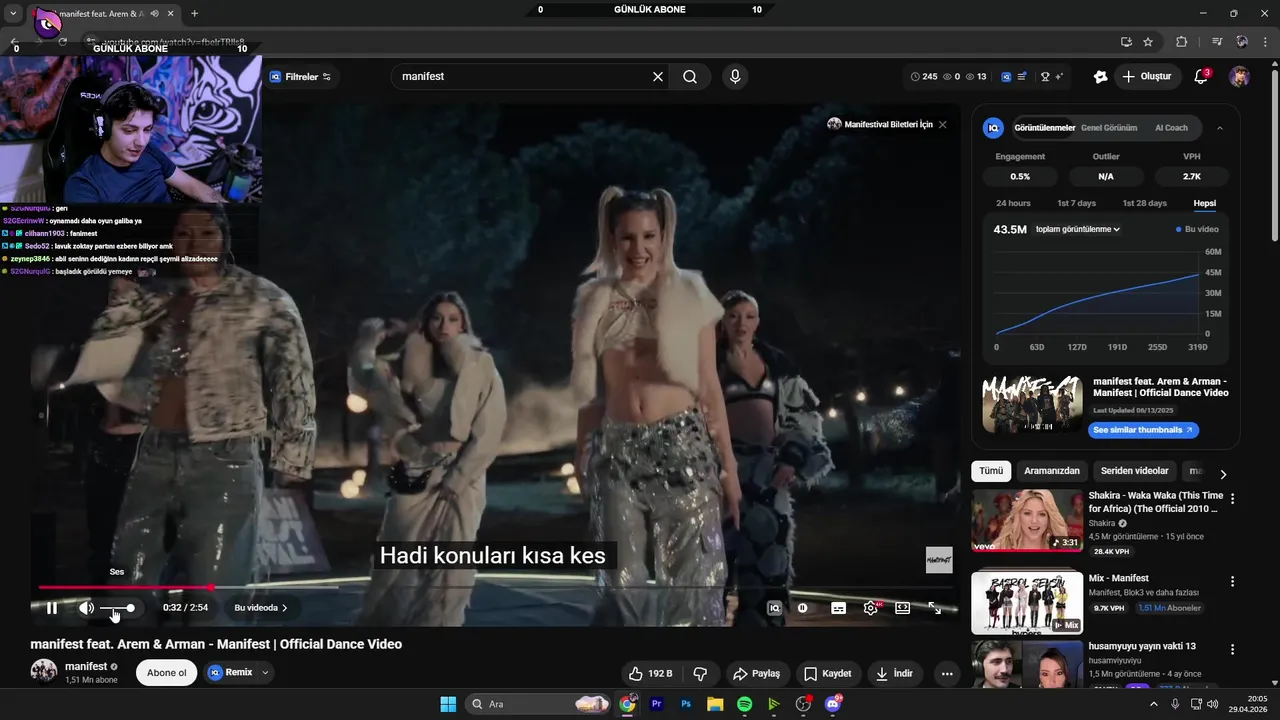Pause the video with the player pause button
The height and width of the screenshot is (720, 1280).
pyautogui.click(x=52, y=608)
